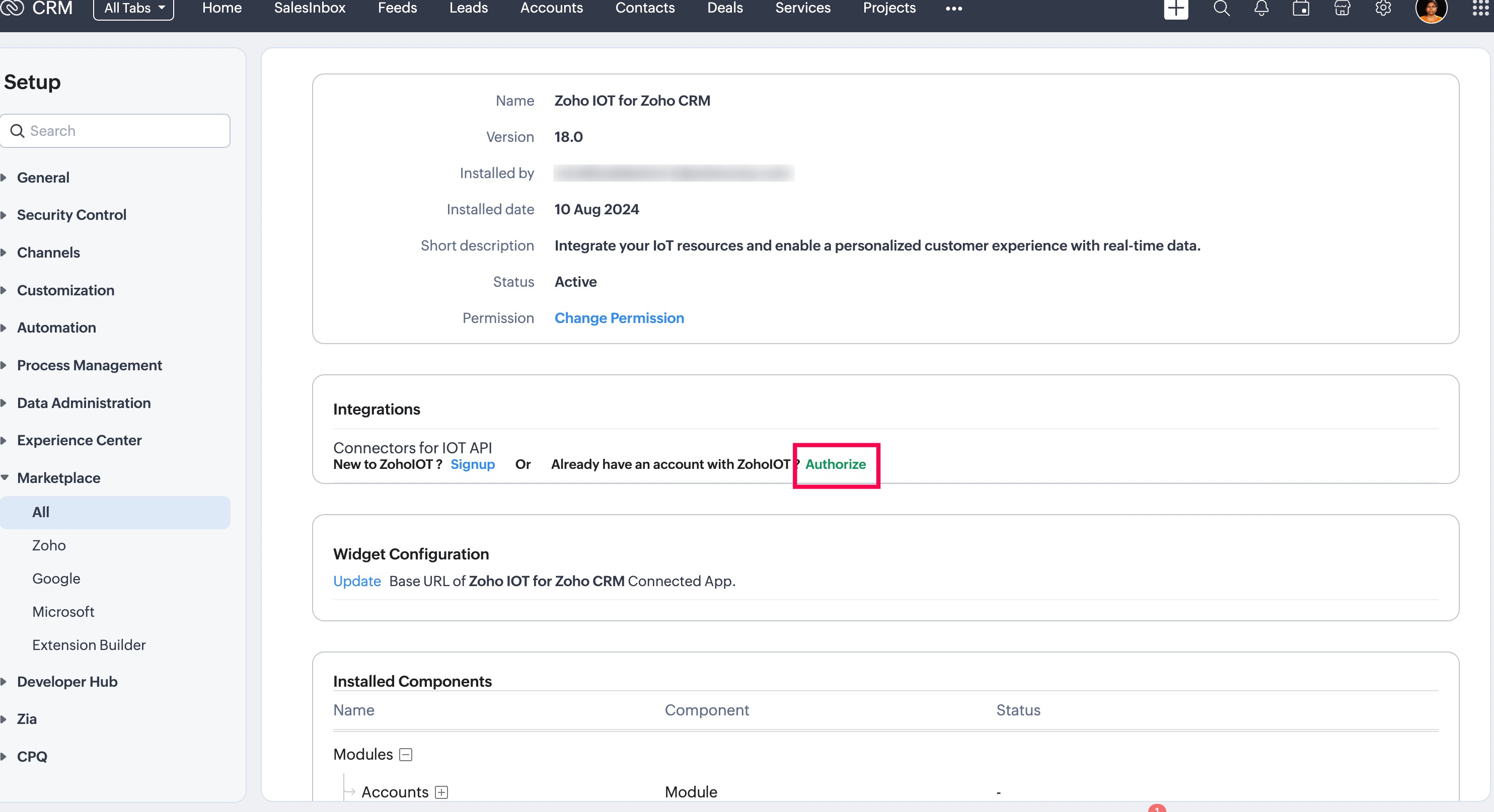The image size is (1494, 812).
Task: Open the All Tabs dropdown
Action: [134, 8]
